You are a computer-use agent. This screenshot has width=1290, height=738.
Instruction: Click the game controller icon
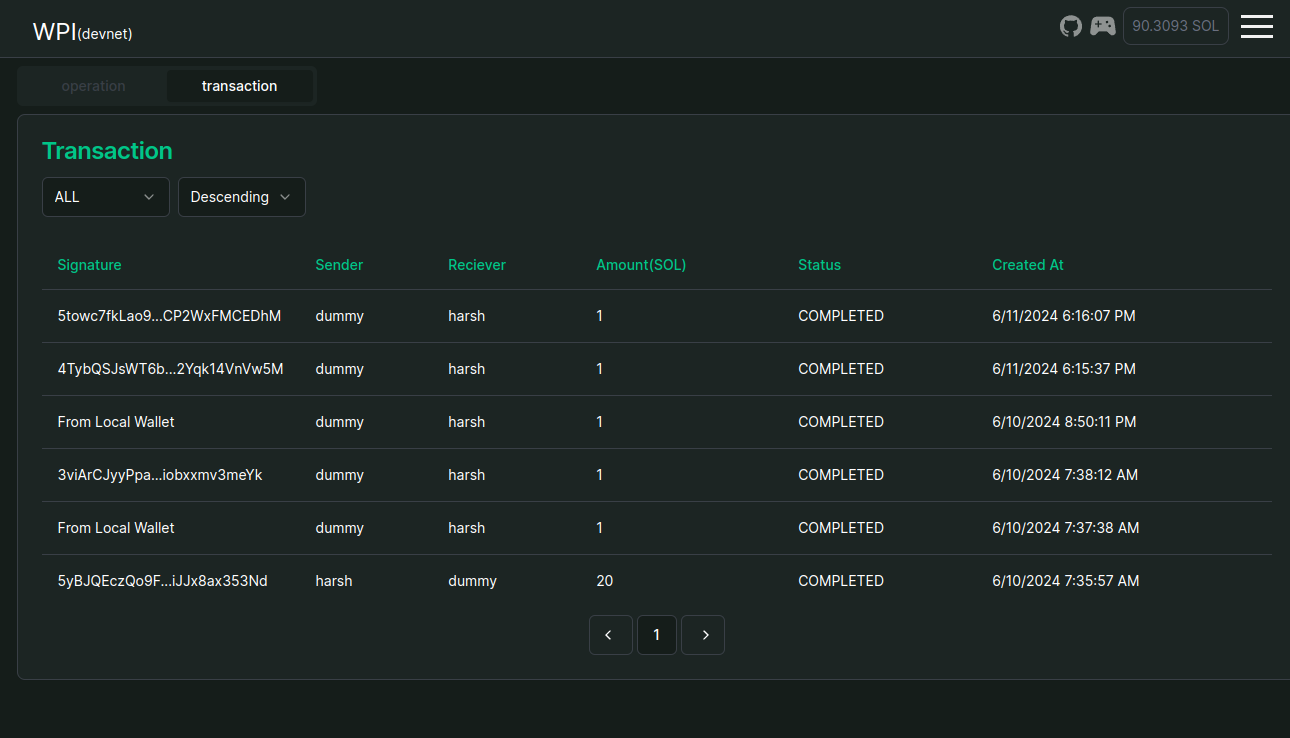click(x=1103, y=26)
